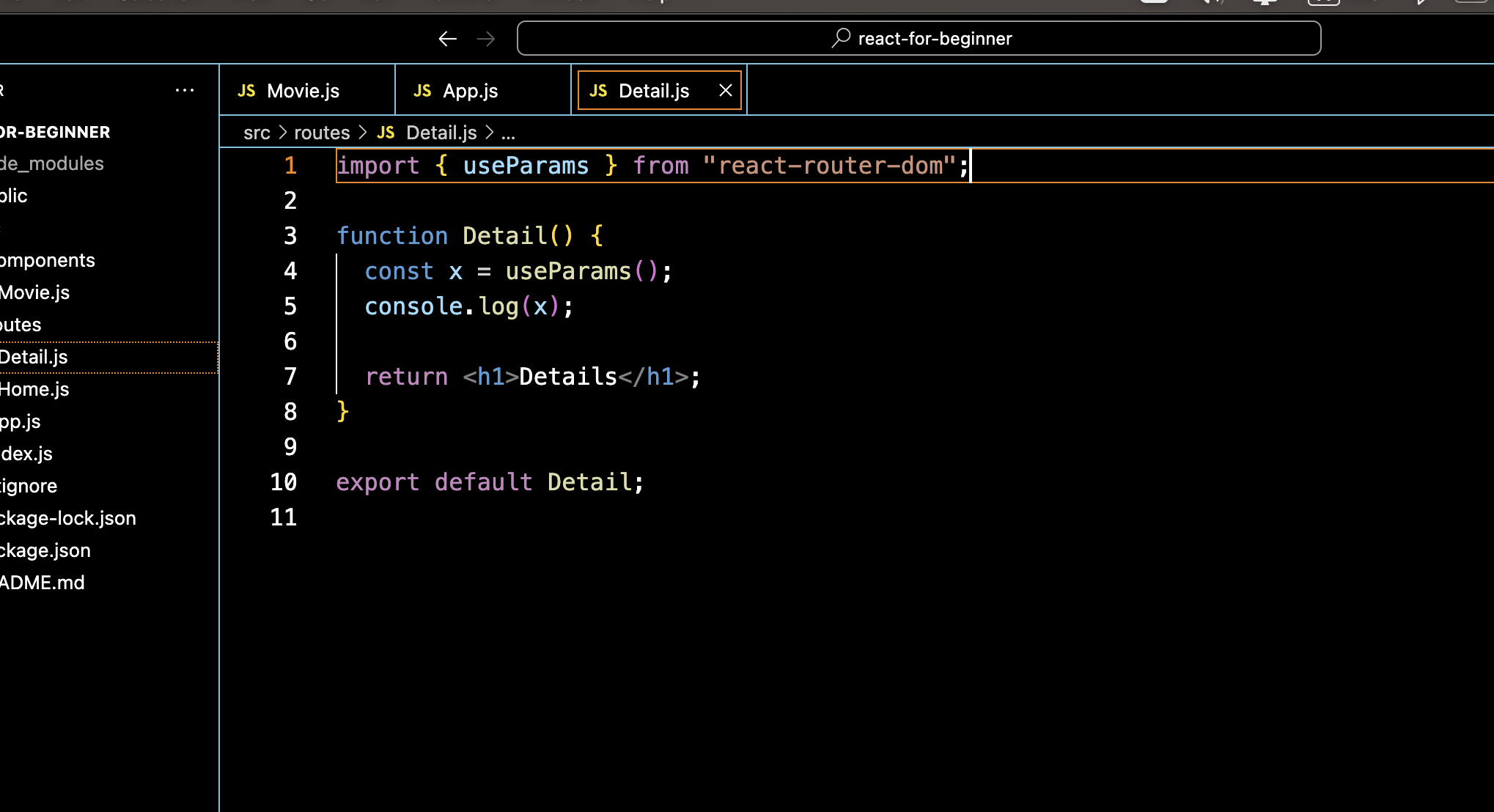
Task: Switch to the Movie.js tab
Action: coord(303,91)
